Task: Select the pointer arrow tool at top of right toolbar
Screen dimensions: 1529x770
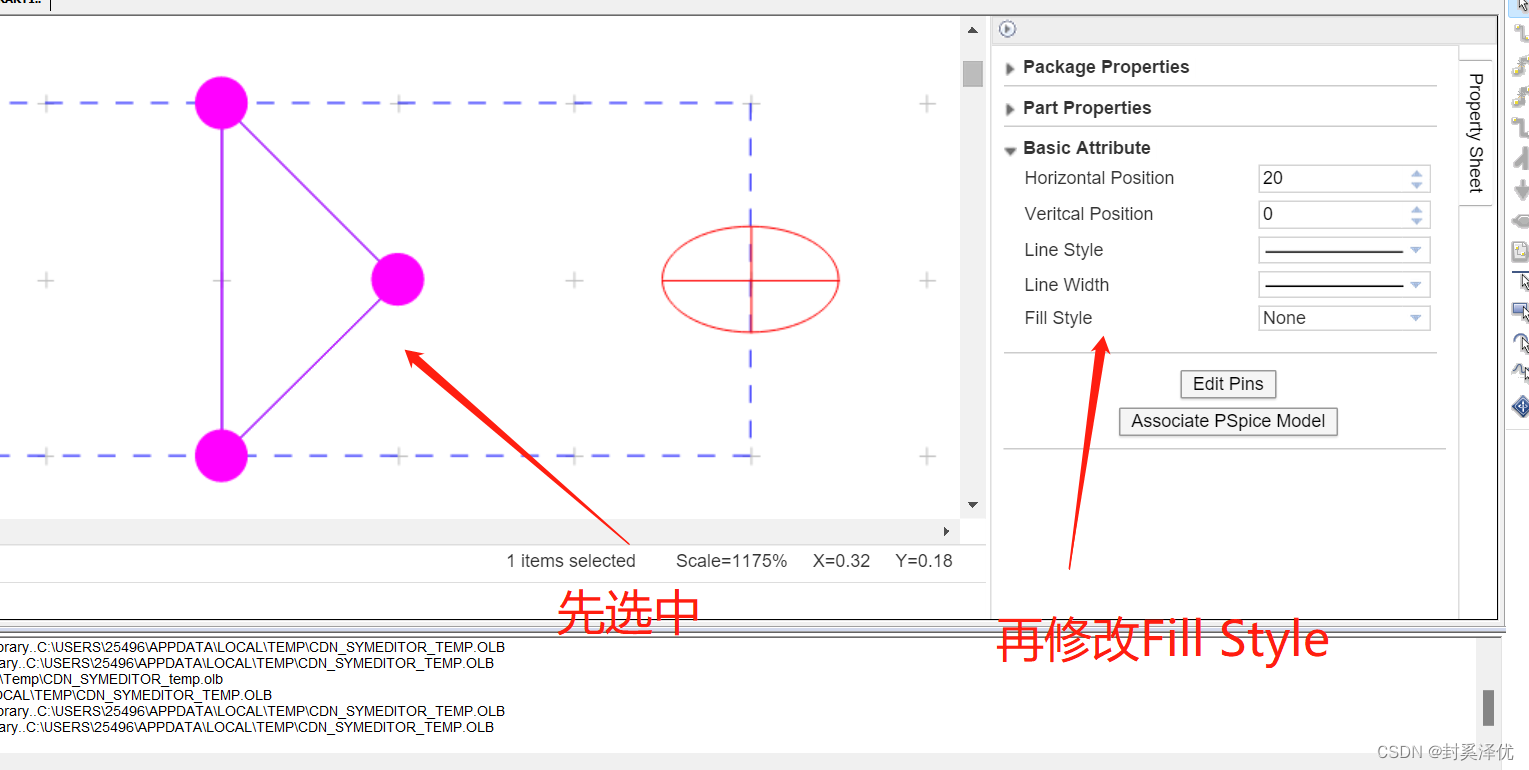Action: 1521,6
